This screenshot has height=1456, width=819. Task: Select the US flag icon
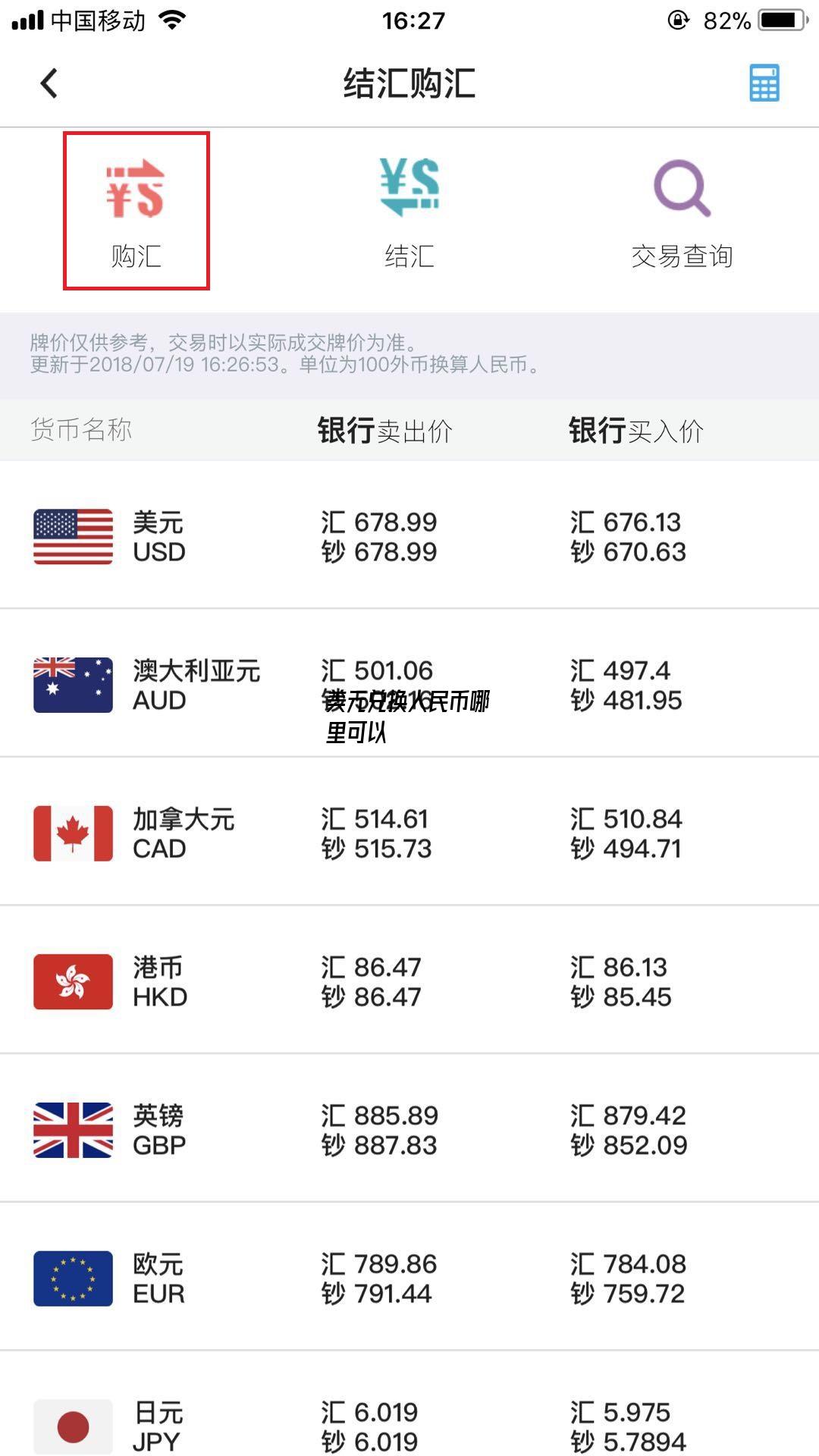[73, 537]
